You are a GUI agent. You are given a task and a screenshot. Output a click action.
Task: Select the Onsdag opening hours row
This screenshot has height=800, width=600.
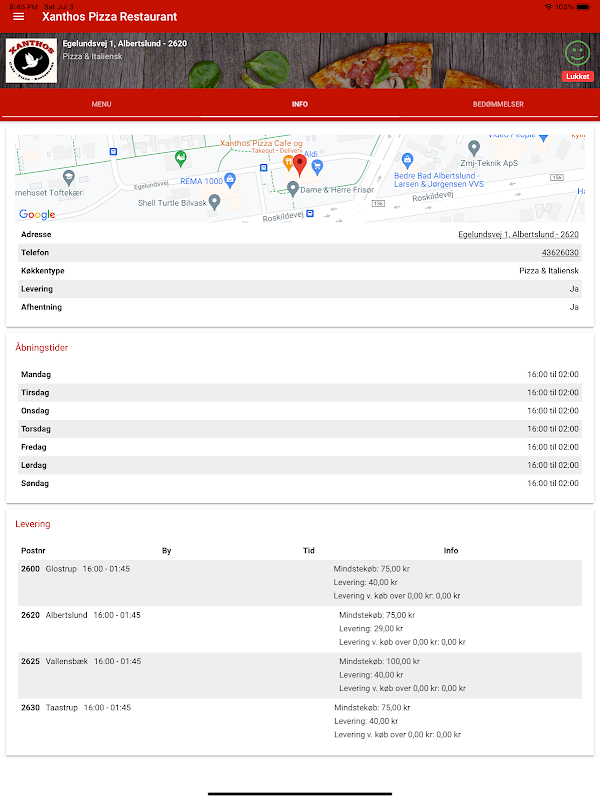(300, 411)
